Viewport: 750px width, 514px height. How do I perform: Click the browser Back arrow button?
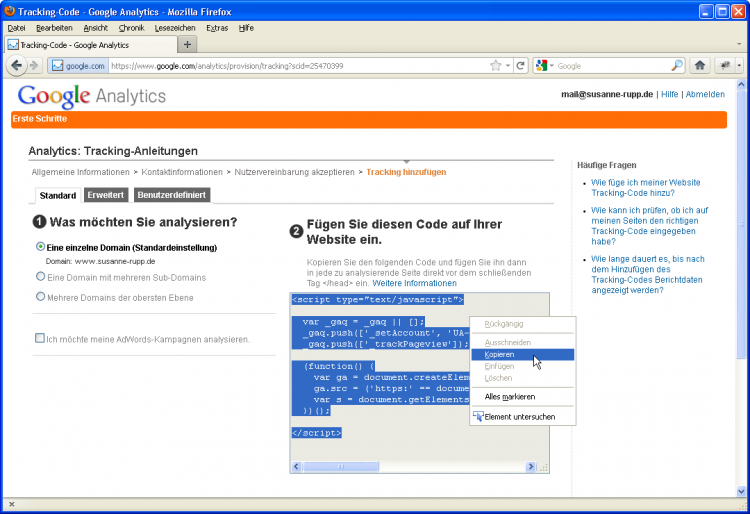click(17, 65)
